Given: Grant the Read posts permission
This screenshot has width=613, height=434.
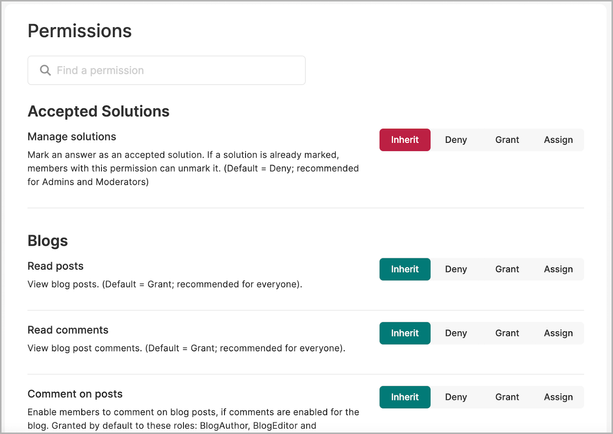Looking at the screenshot, I should click(507, 269).
